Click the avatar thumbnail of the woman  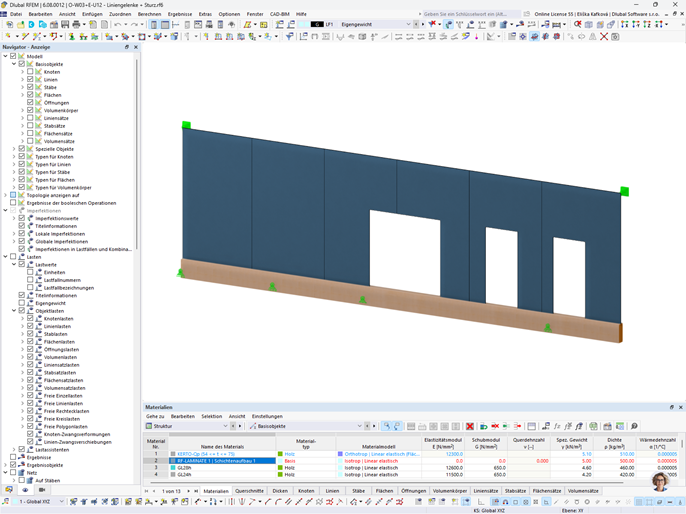[x=661, y=482]
